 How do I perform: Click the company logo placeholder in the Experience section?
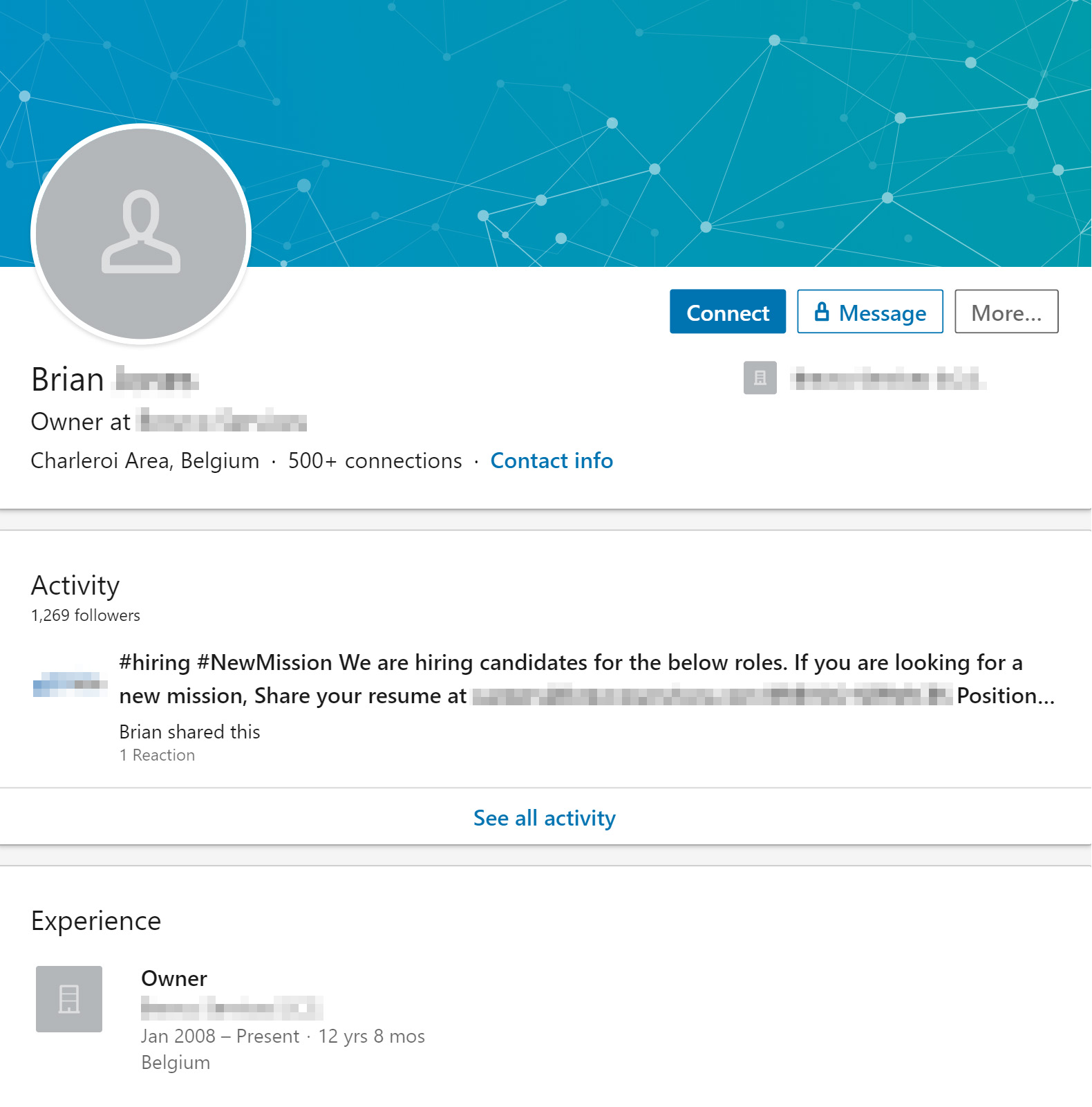69,999
